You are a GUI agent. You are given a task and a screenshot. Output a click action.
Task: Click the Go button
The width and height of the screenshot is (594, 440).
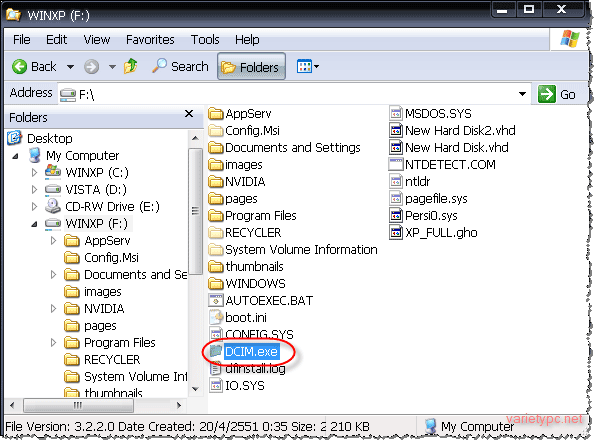click(557, 94)
